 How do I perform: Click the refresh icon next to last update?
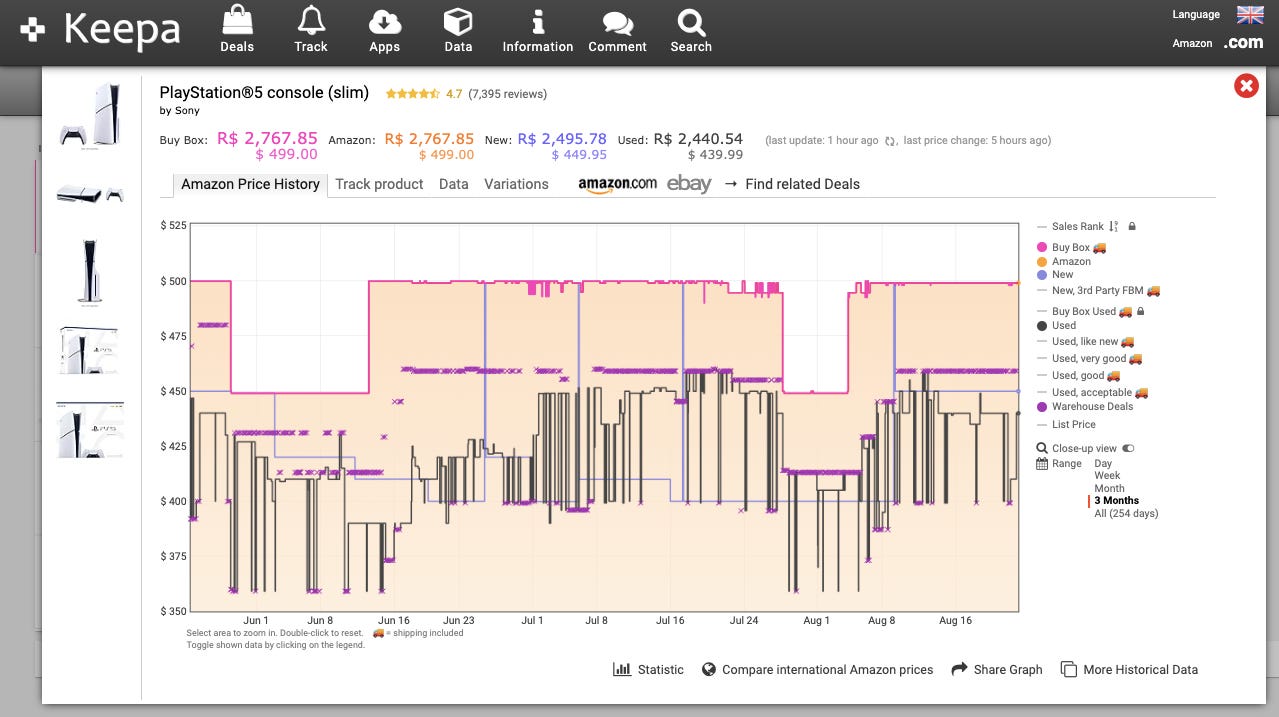(x=889, y=141)
